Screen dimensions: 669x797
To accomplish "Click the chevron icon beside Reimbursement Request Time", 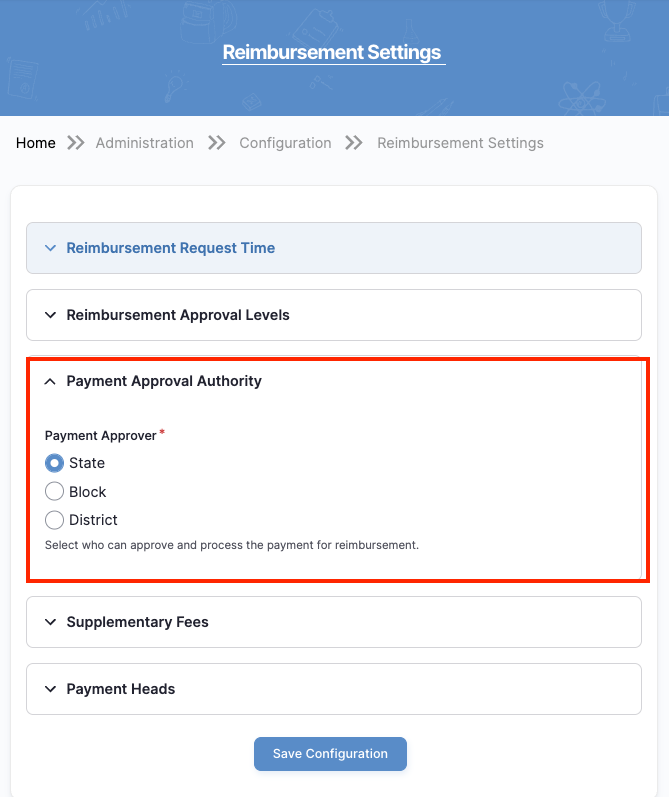I will click(x=51, y=248).
